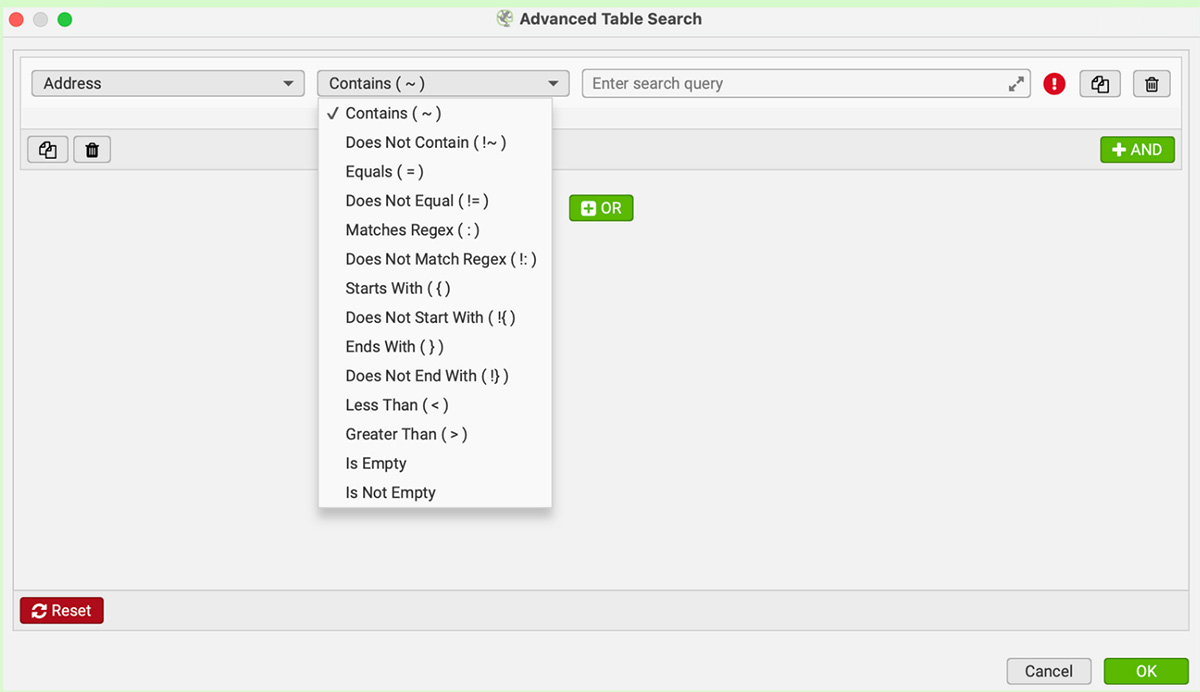Duplicate this search condition row
The height and width of the screenshot is (692, 1200).
click(1100, 84)
